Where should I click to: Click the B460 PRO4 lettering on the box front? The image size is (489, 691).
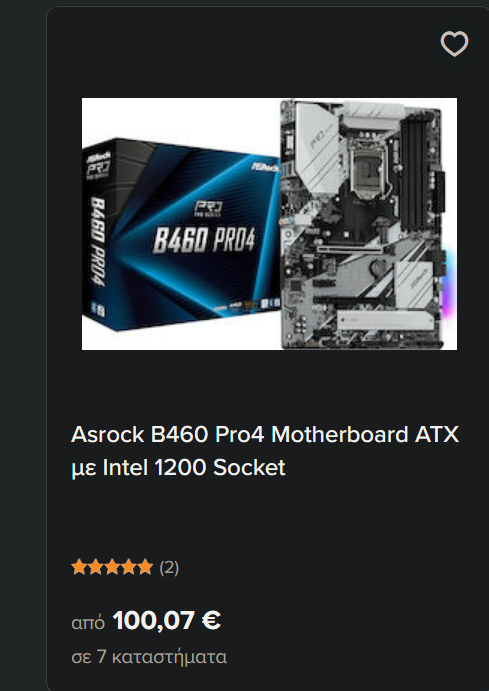(204, 240)
